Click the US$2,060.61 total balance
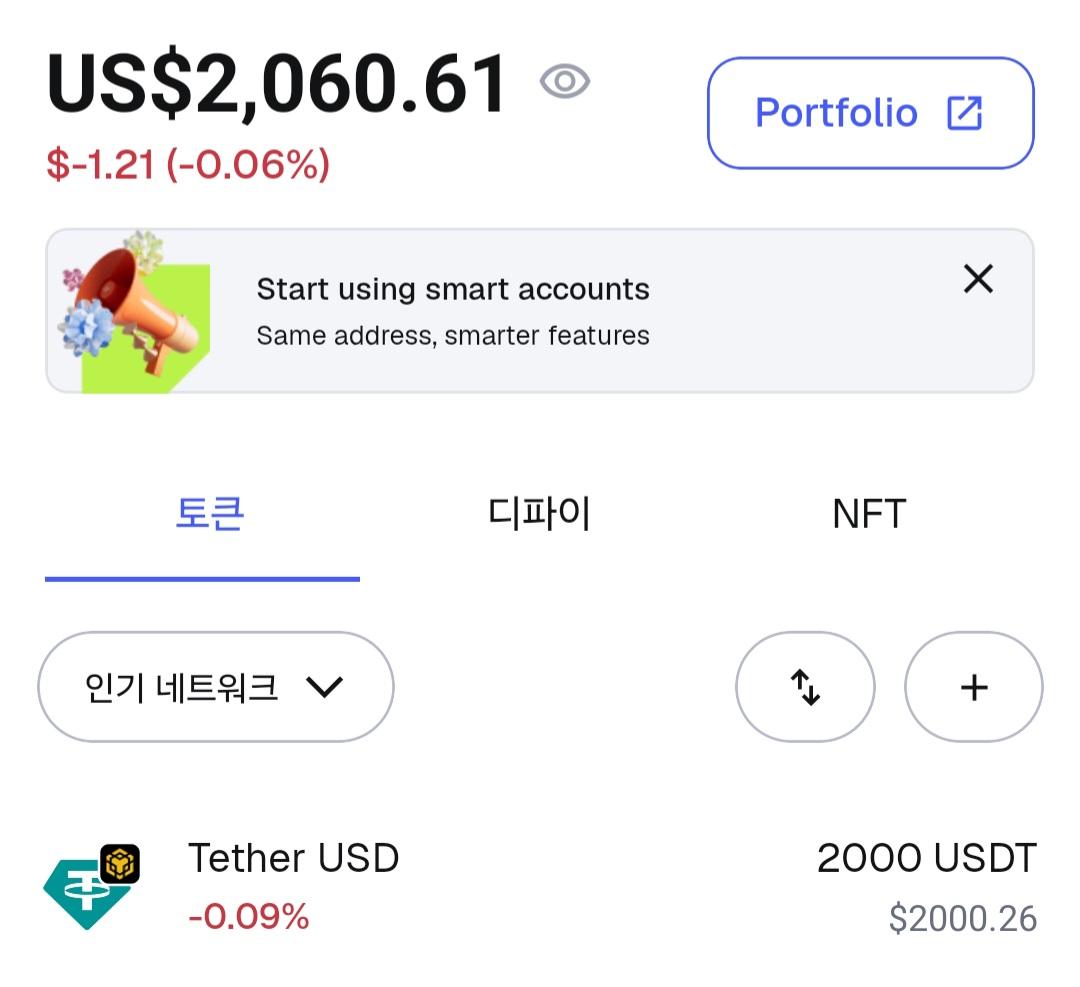The image size is (1080, 987). coord(277,82)
